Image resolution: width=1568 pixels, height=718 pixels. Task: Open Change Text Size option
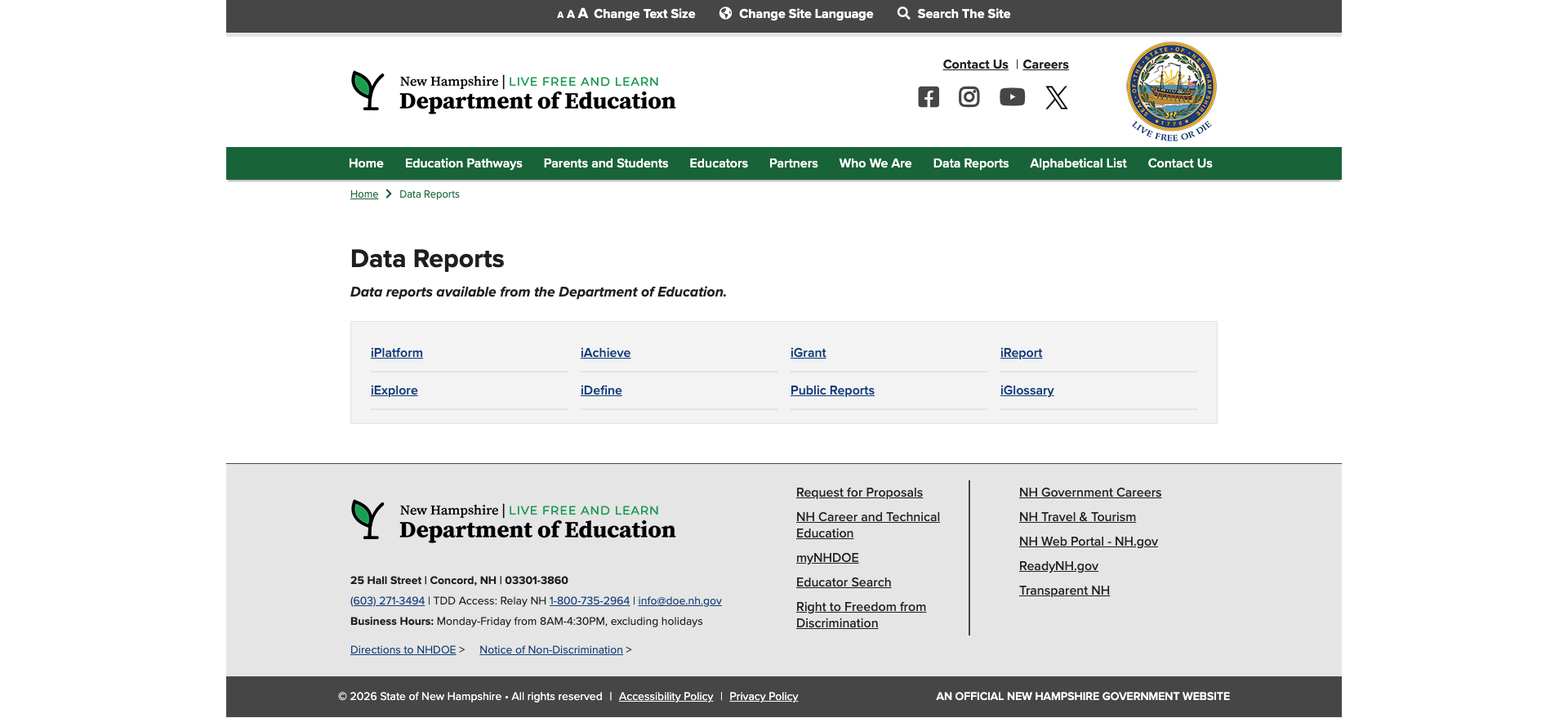(x=644, y=14)
